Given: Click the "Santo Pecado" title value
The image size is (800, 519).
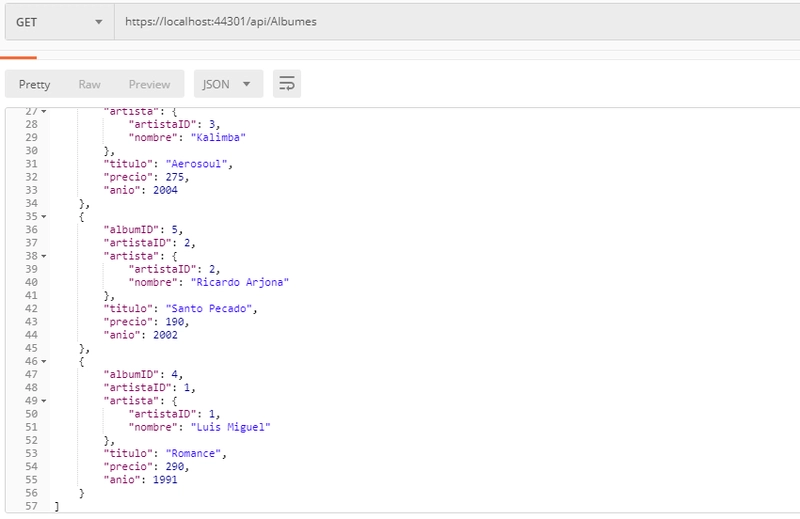Looking at the screenshot, I should [209, 309].
